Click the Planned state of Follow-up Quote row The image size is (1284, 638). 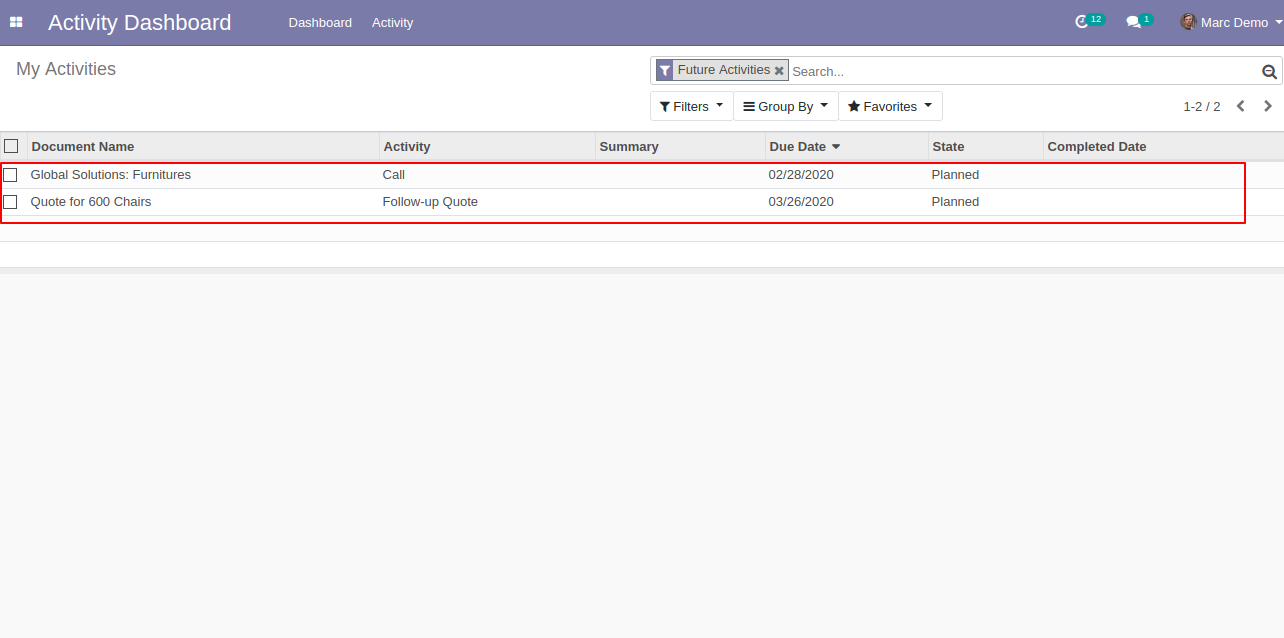pos(955,202)
